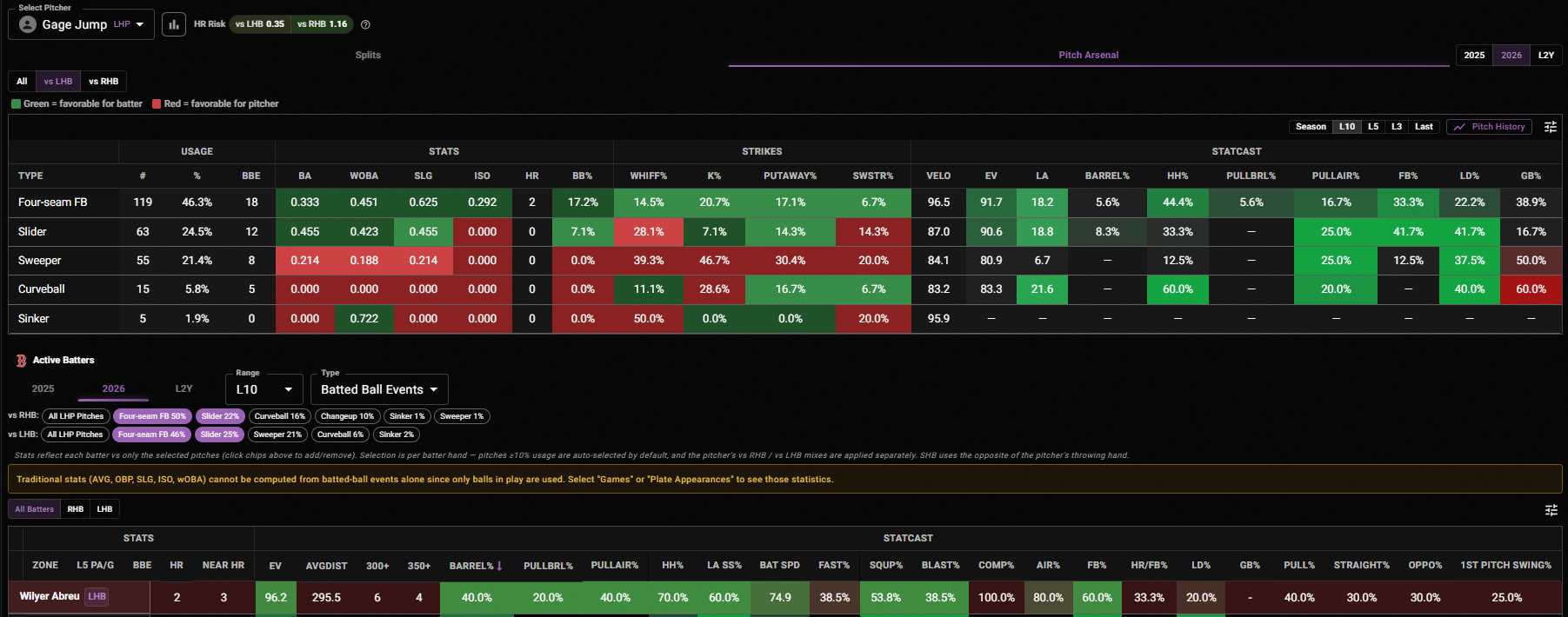This screenshot has width=1568, height=617.
Task: Click the HR Risk help question mark icon
Action: click(365, 24)
